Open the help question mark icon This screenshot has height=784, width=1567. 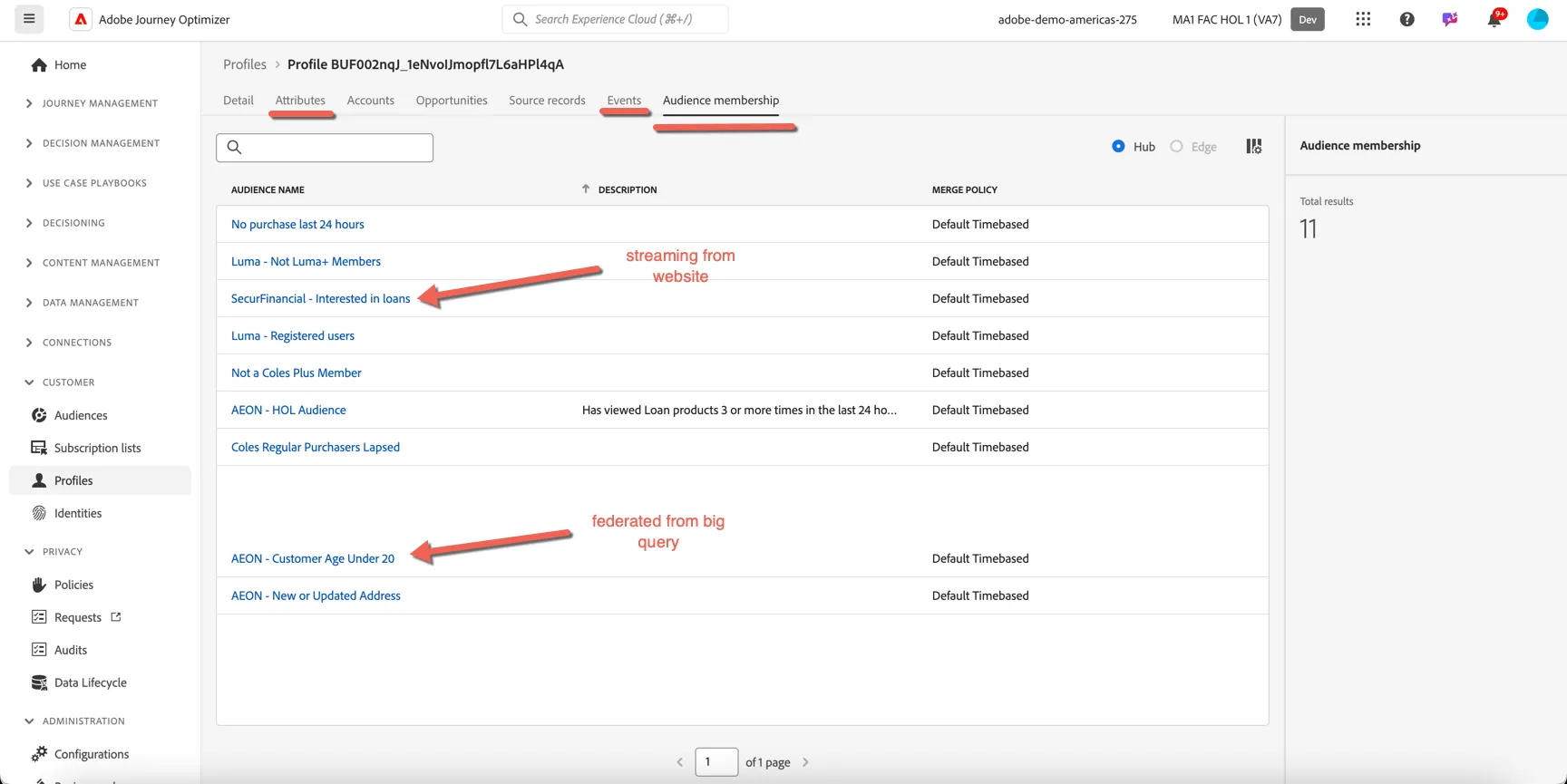[1406, 19]
